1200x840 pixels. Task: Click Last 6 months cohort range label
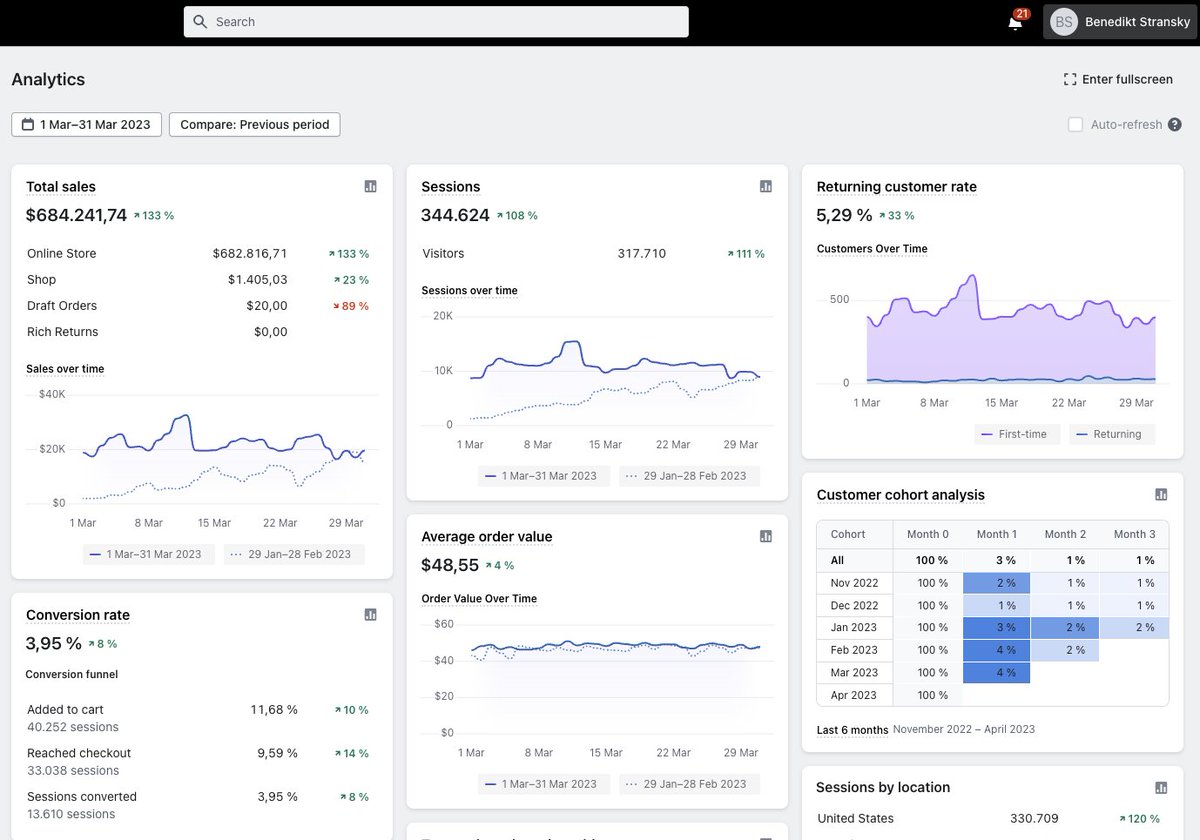tap(852, 730)
